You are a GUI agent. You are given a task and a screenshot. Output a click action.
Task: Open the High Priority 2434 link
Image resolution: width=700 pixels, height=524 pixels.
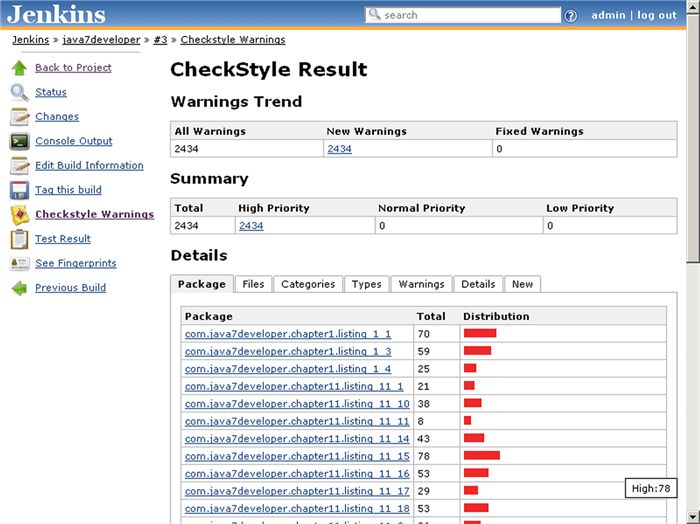pyautogui.click(x=250, y=226)
